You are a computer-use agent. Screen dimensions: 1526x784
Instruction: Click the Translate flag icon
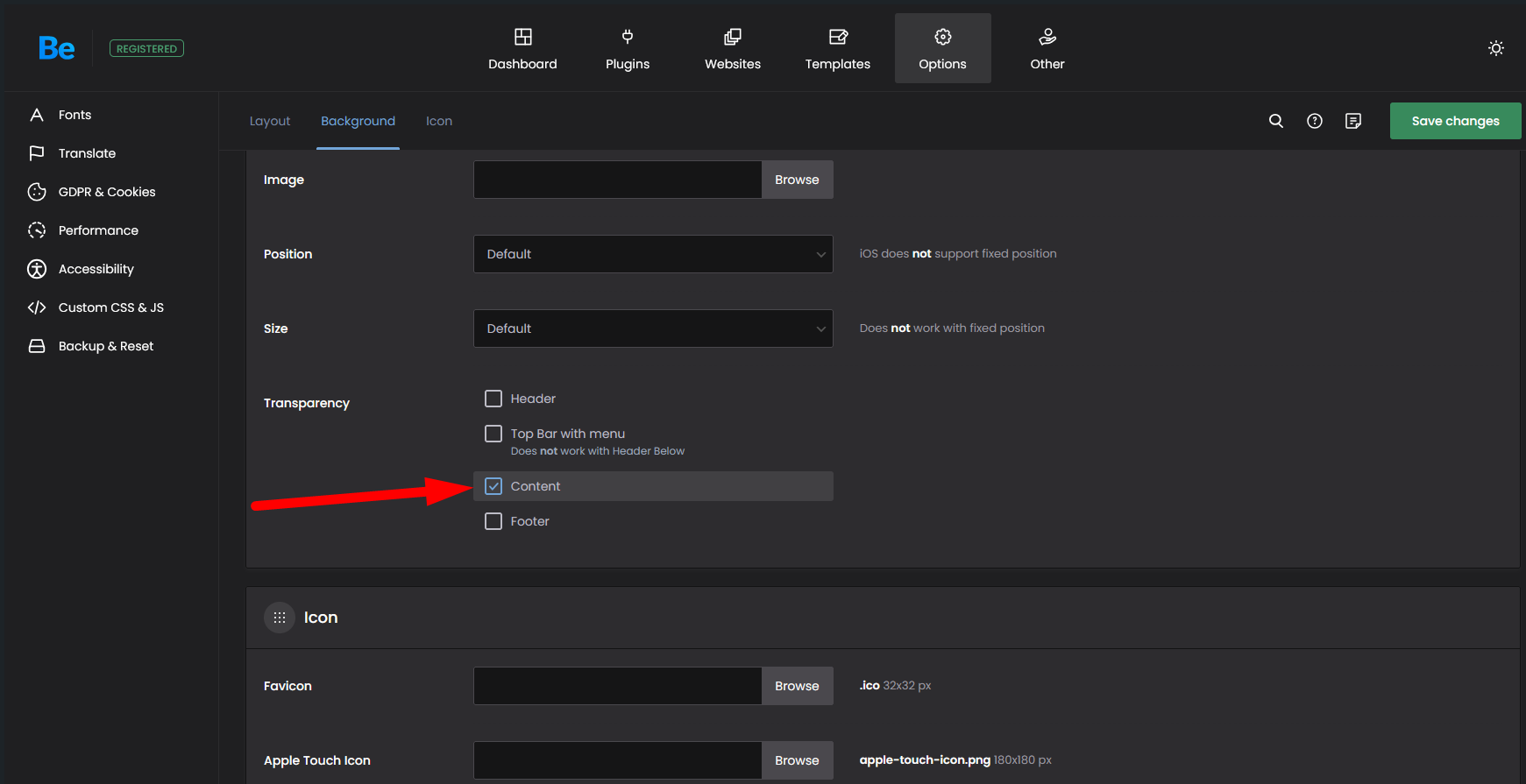coord(37,153)
